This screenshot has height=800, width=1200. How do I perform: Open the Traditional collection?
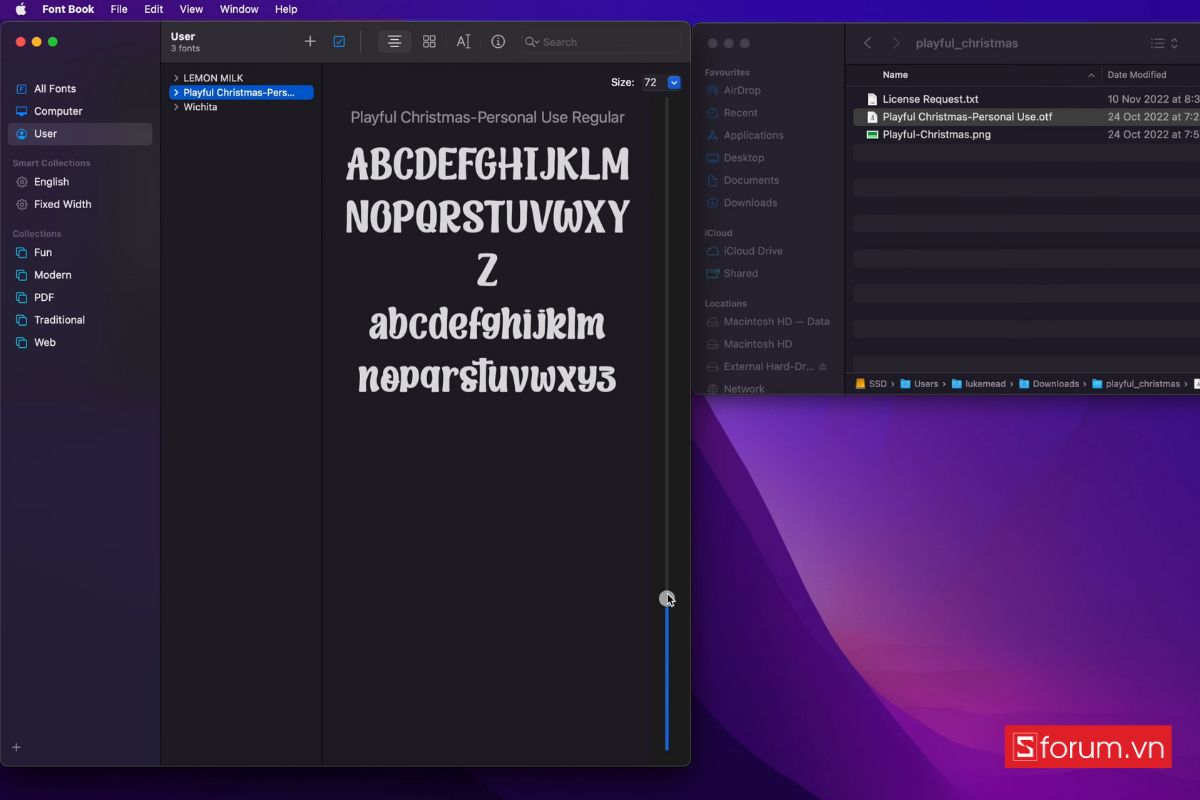pyautogui.click(x=80, y=320)
